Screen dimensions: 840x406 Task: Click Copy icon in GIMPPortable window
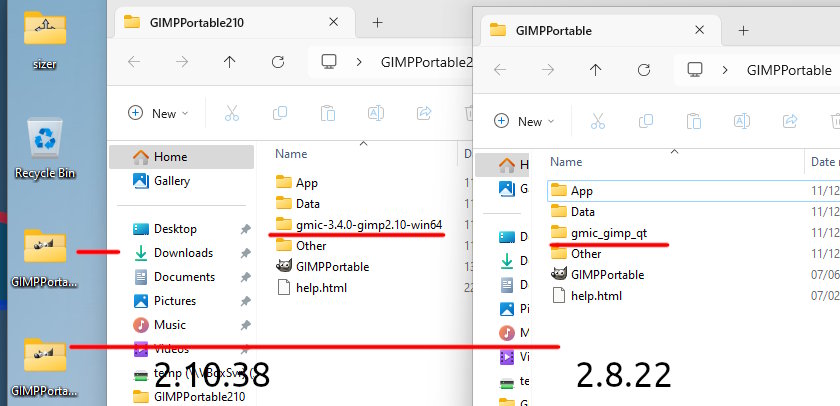point(646,121)
